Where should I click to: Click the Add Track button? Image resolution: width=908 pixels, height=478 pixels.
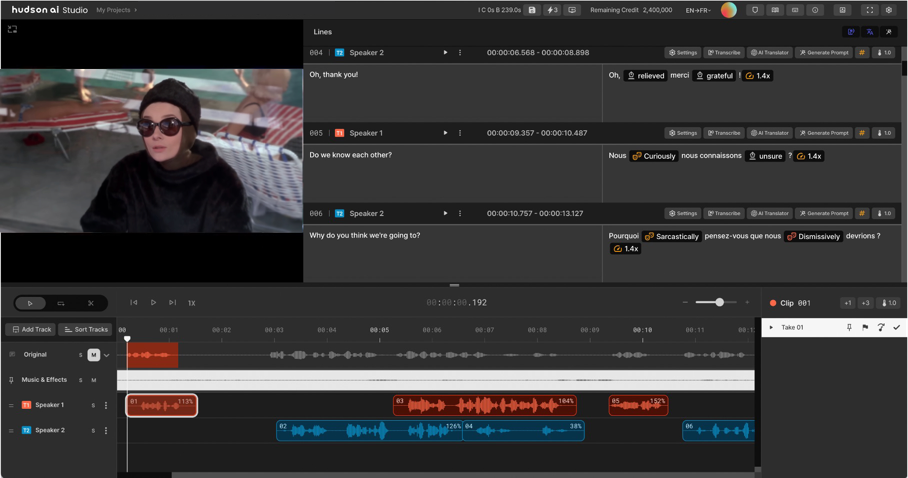point(31,329)
